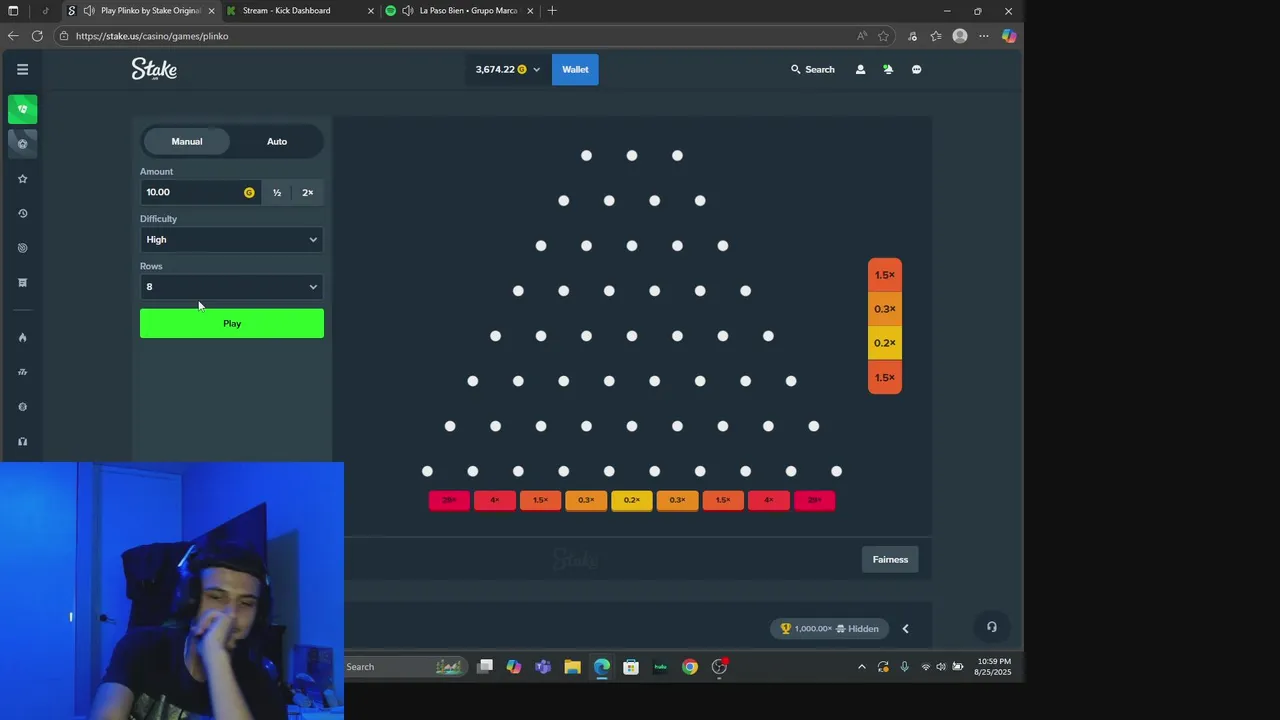Screen dimensions: 1280x720
Task: Open Challenges target icon in sidebar
Action: pyautogui.click(x=22, y=248)
